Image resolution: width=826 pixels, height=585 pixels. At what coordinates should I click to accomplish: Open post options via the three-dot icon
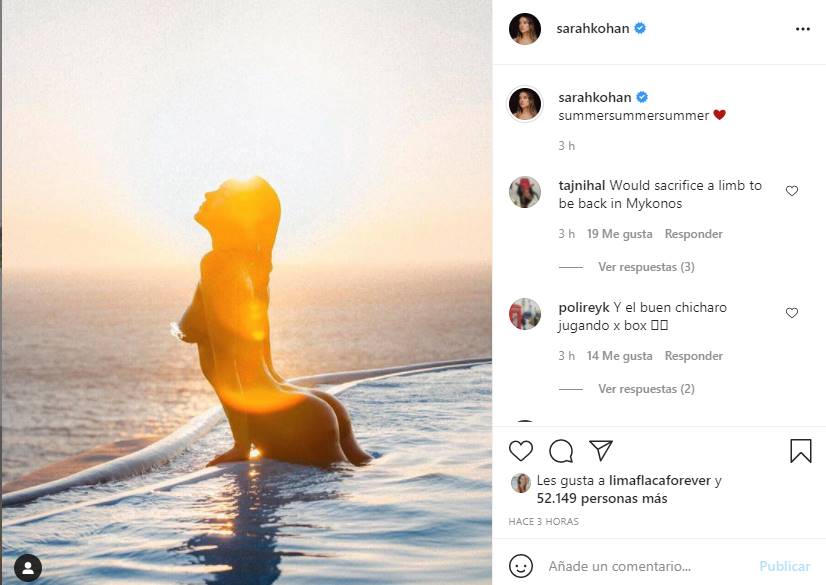pyautogui.click(x=803, y=29)
